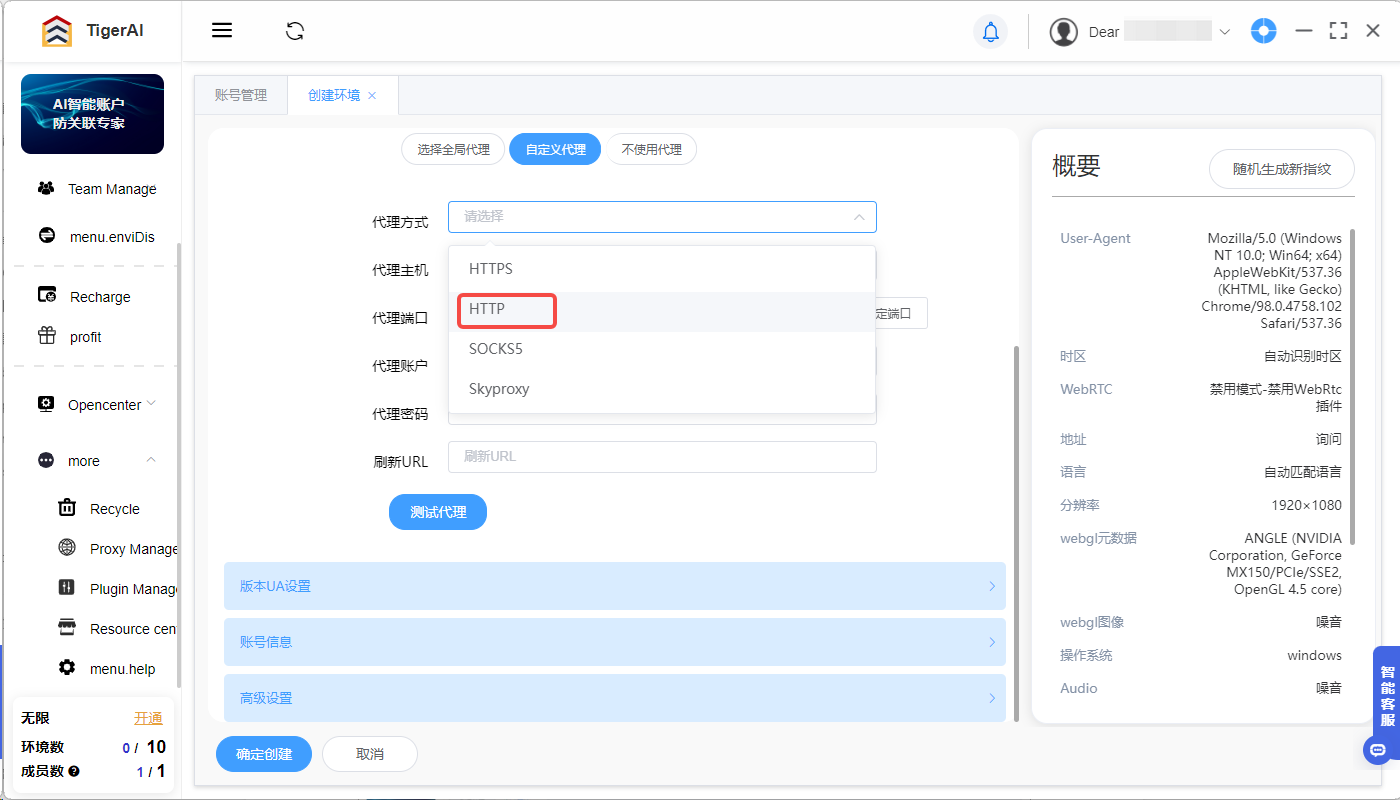Click the 取消 button
The image size is (1400, 800).
[370, 754]
